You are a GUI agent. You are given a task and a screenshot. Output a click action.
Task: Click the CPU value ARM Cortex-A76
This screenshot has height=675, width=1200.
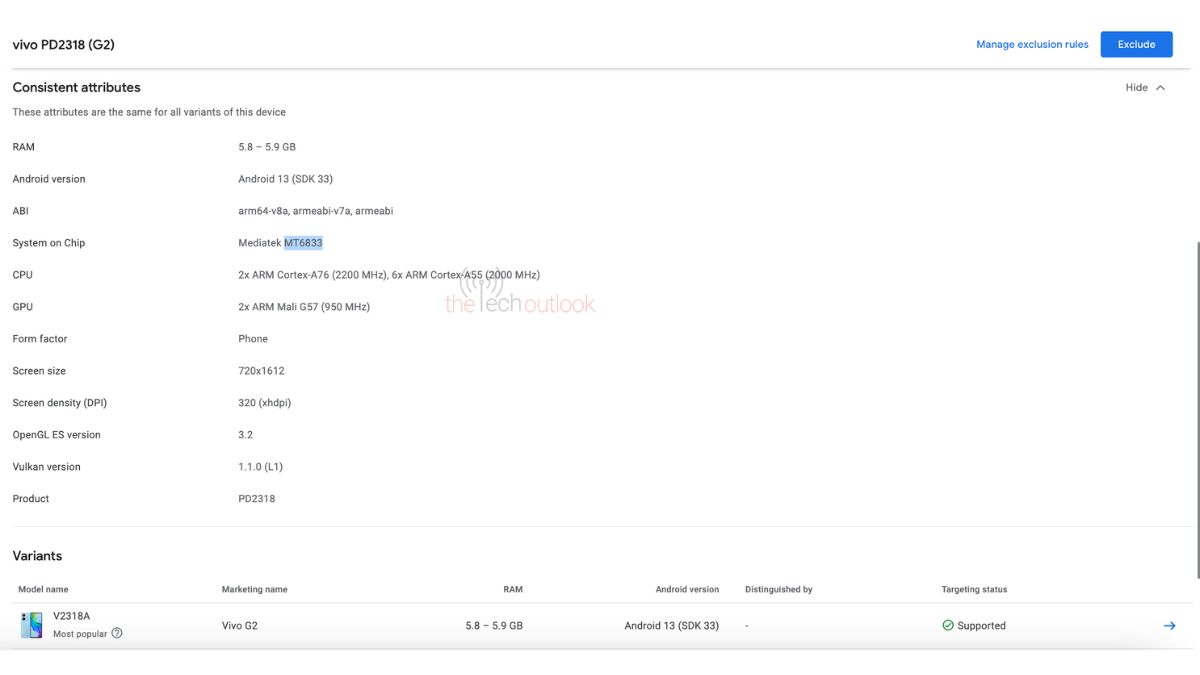pyautogui.click(x=389, y=275)
